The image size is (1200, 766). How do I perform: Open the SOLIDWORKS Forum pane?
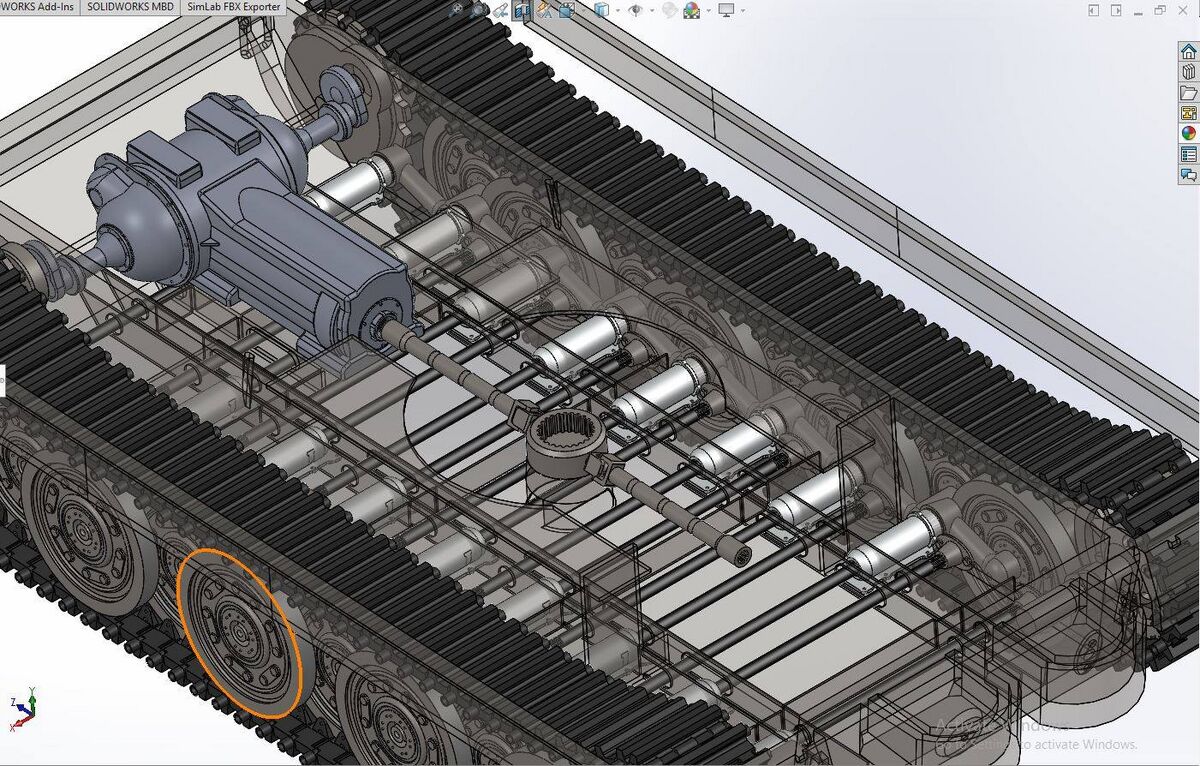1188,174
